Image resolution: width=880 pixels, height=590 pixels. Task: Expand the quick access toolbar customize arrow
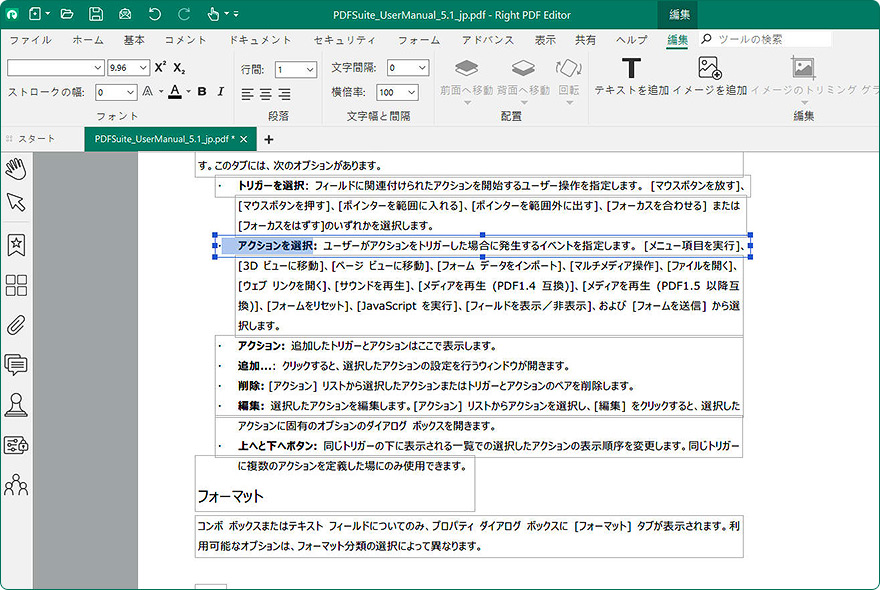(x=236, y=14)
